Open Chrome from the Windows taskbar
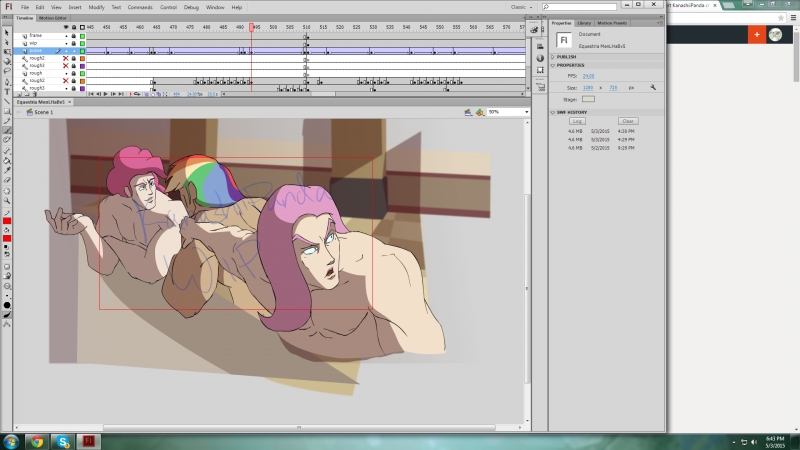Image resolution: width=800 pixels, height=450 pixels. (x=37, y=441)
